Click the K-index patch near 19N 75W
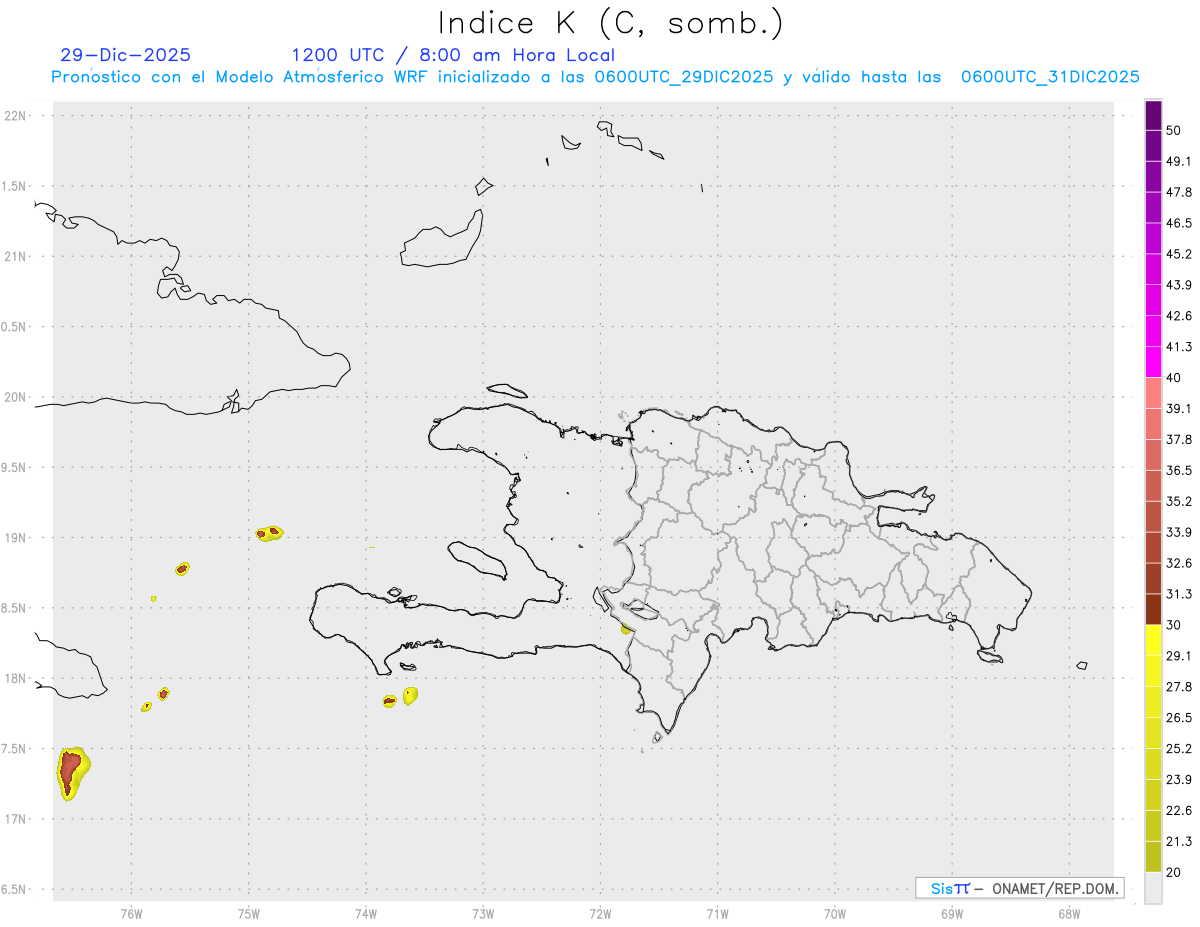Viewport: 1200px width, 927px height. (269, 533)
